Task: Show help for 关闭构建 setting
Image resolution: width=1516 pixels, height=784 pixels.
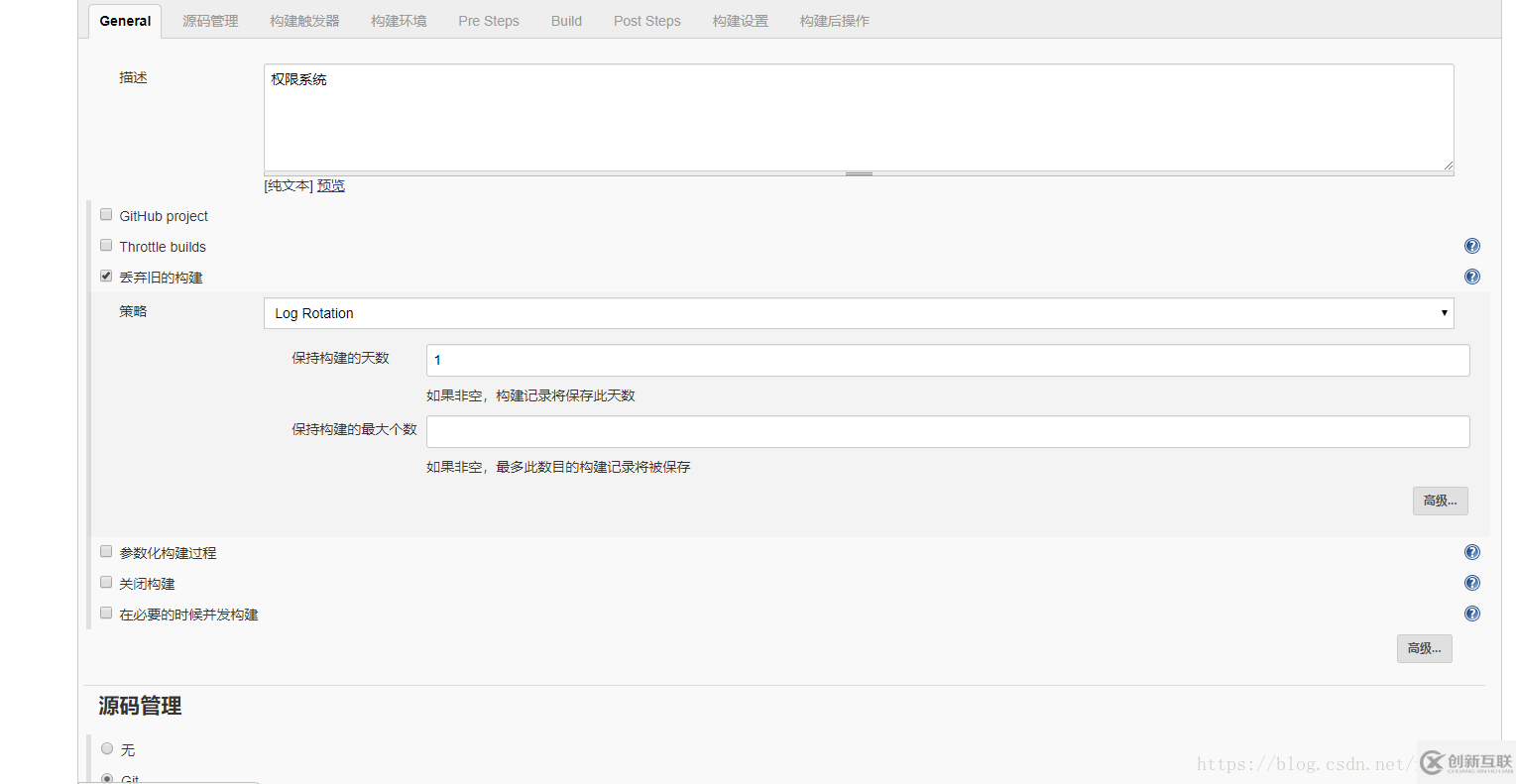Action: pyautogui.click(x=1471, y=583)
